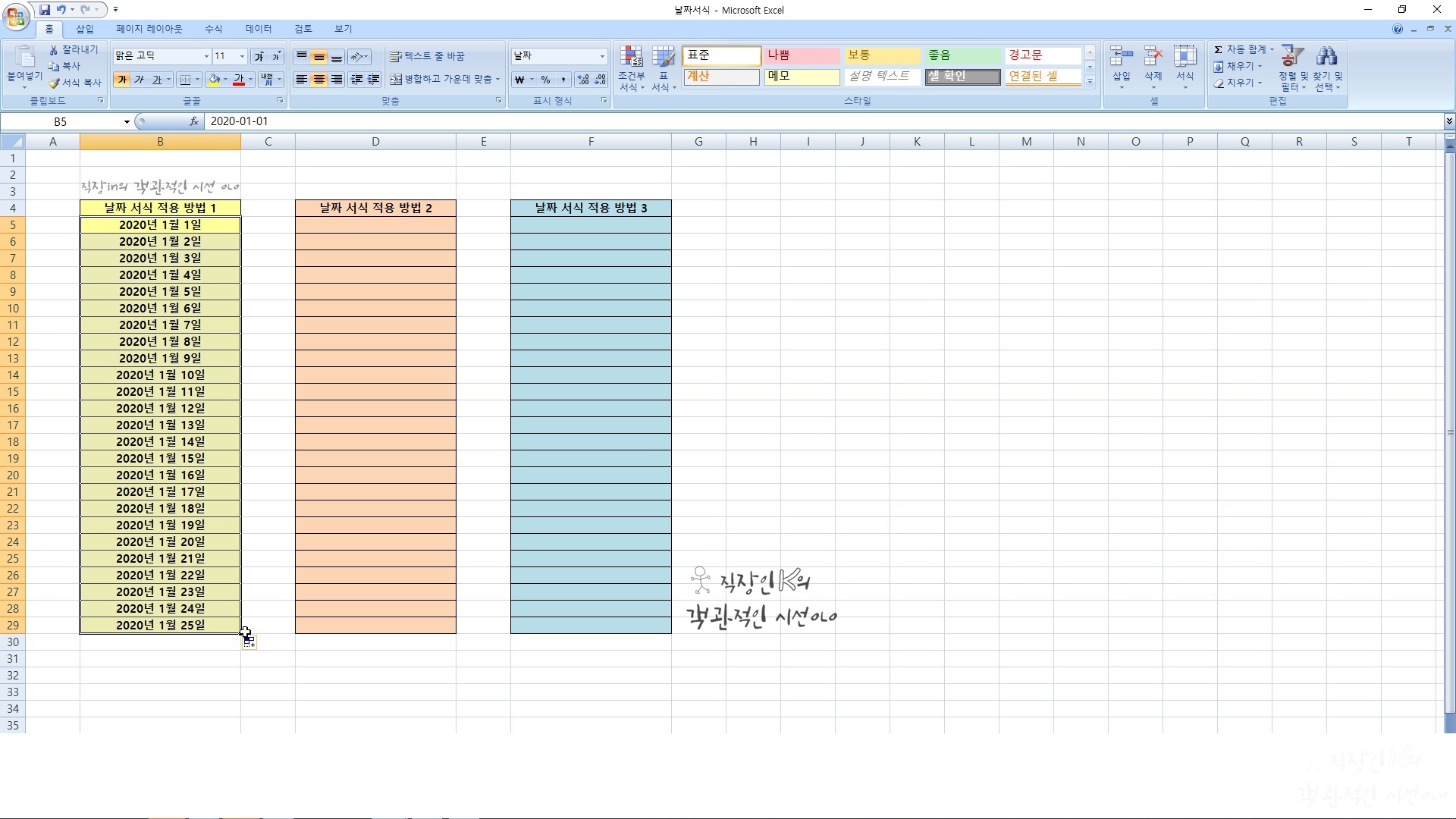Click the Delete cells (삭제) icon
Screen dimensions: 1456x819
[1153, 58]
